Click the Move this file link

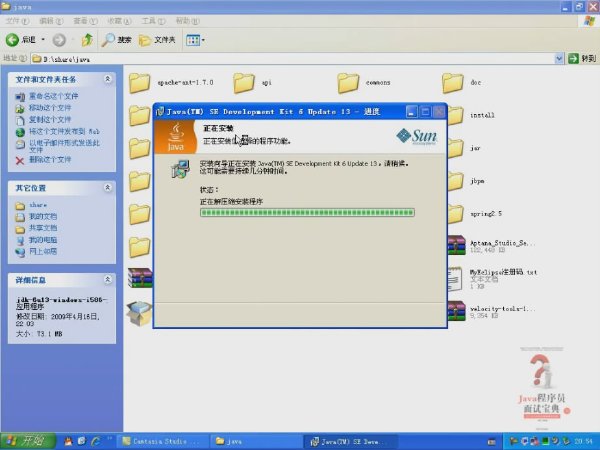tap(50, 108)
